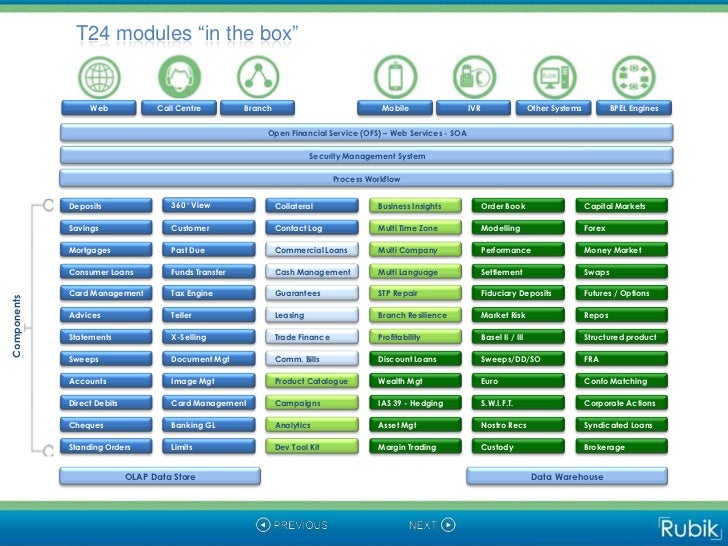Viewport: 728px width, 546px height.
Task: Open the Basel II / III module
Action: [518, 337]
